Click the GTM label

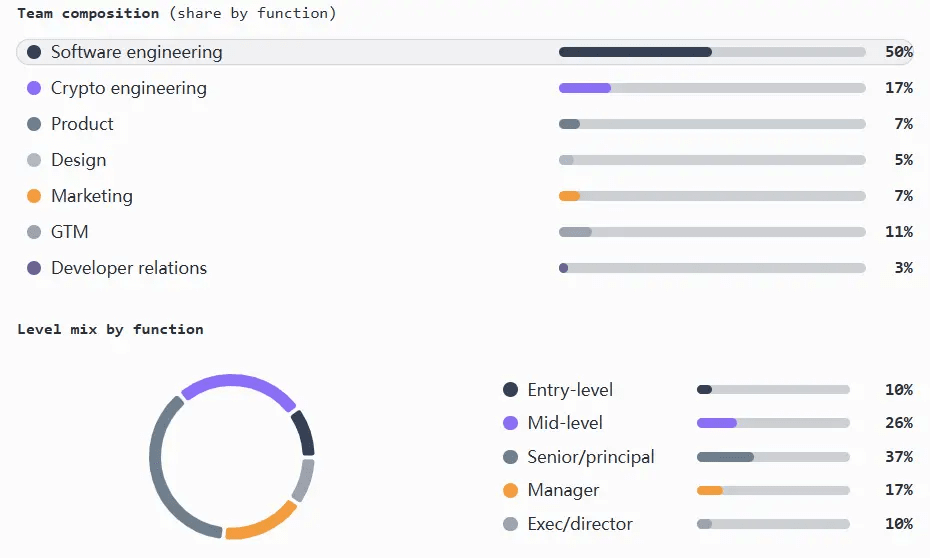coord(69,232)
